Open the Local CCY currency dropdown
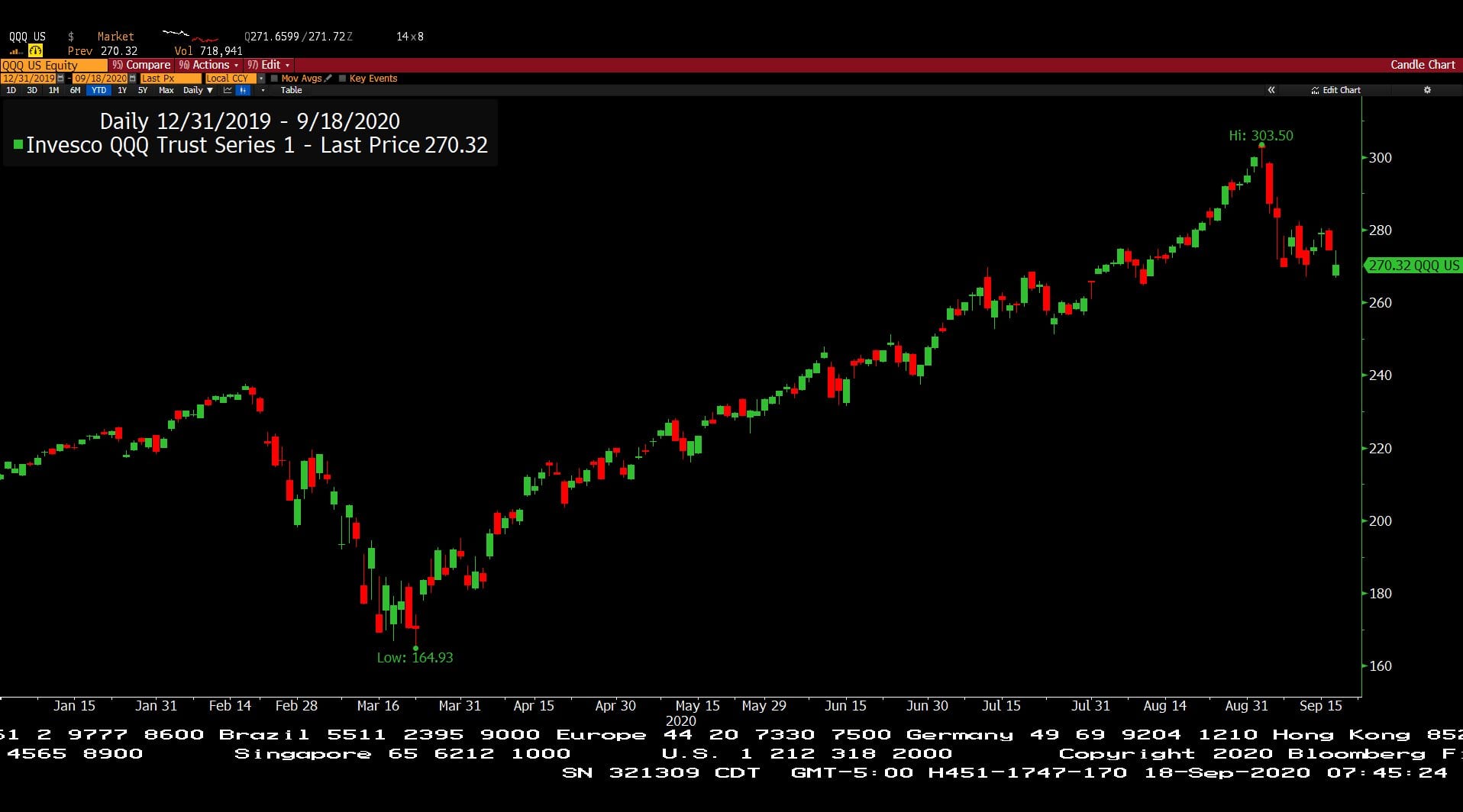Image resolution: width=1463 pixels, height=812 pixels. coord(261,79)
